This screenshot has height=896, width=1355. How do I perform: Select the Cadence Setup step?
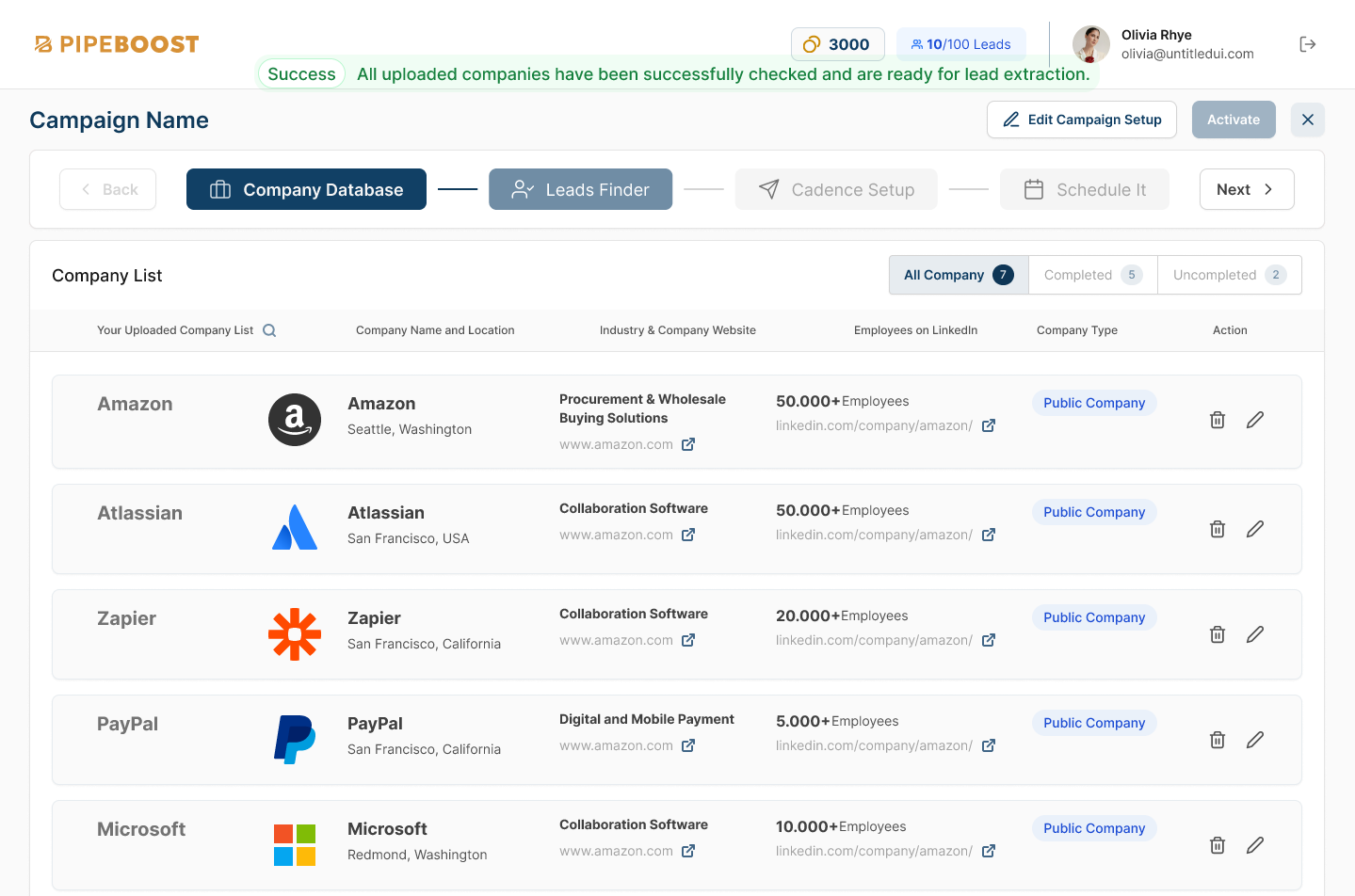point(836,189)
